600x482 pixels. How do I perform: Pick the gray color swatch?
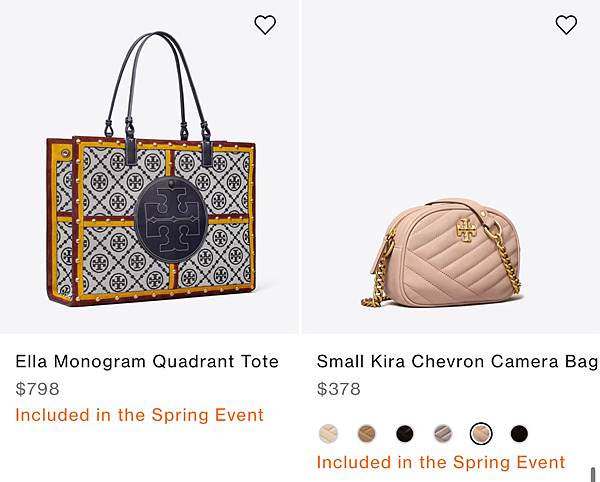[x=443, y=434]
